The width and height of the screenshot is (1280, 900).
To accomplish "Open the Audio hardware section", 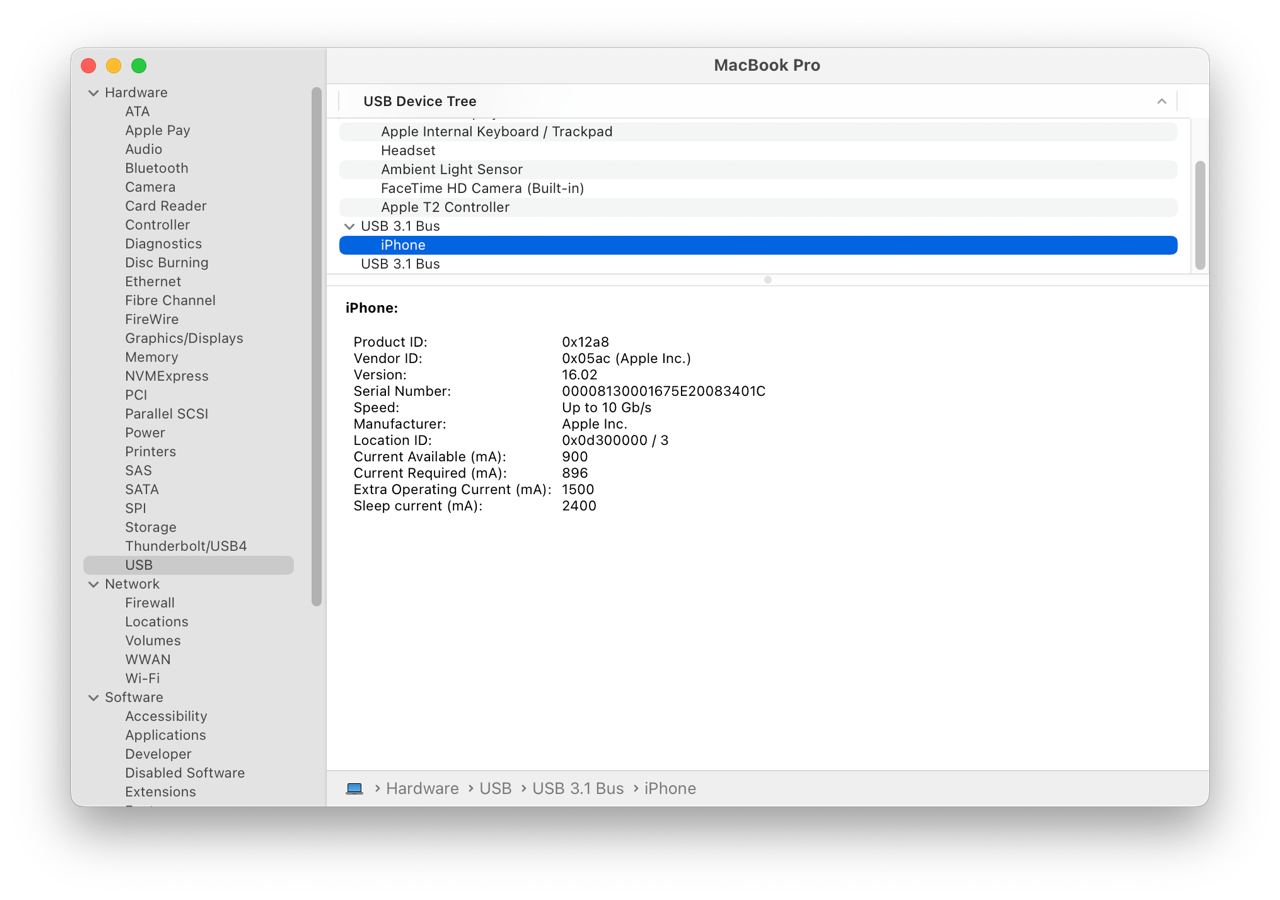I will [x=143, y=149].
